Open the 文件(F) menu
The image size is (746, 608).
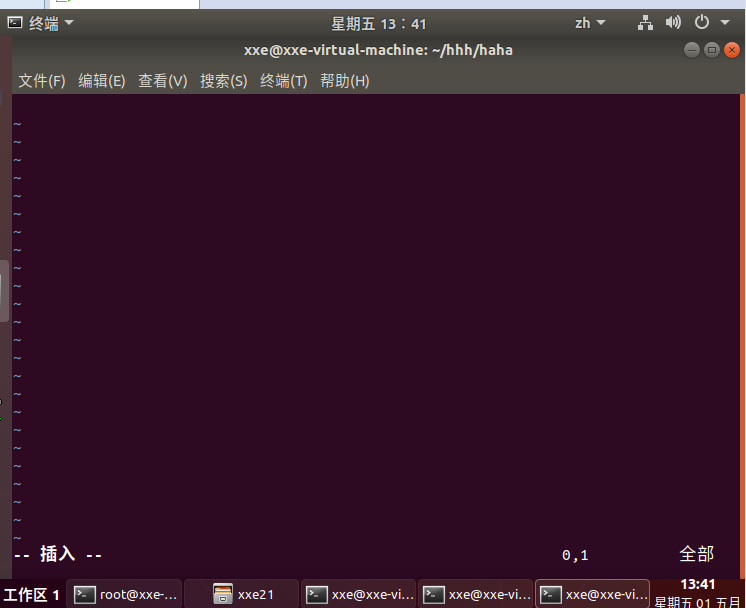pos(42,81)
